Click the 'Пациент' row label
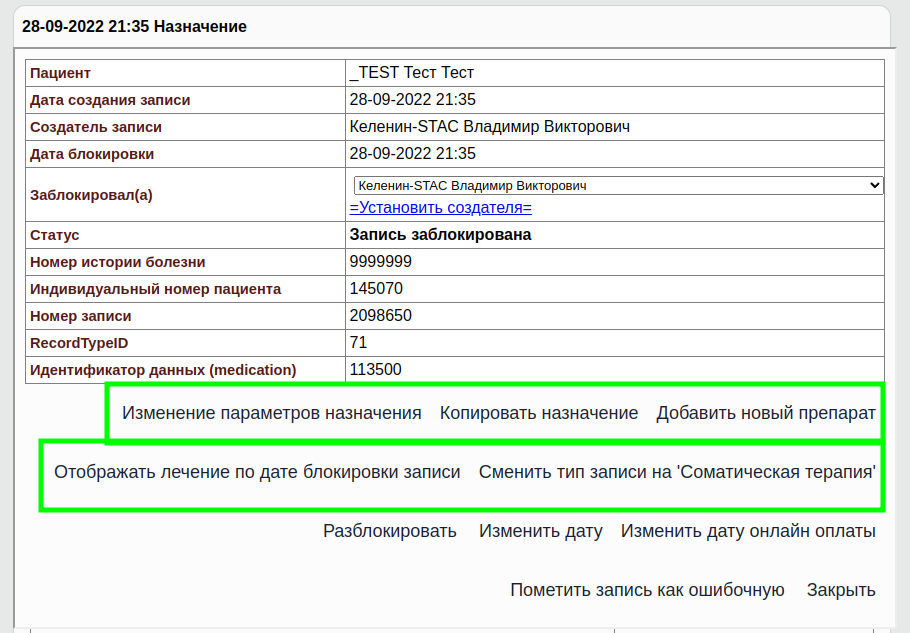910x633 pixels. coord(60,73)
